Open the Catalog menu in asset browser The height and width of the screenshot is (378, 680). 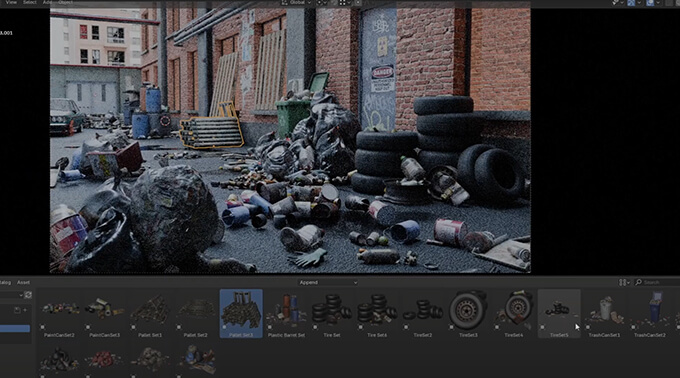coord(5,283)
